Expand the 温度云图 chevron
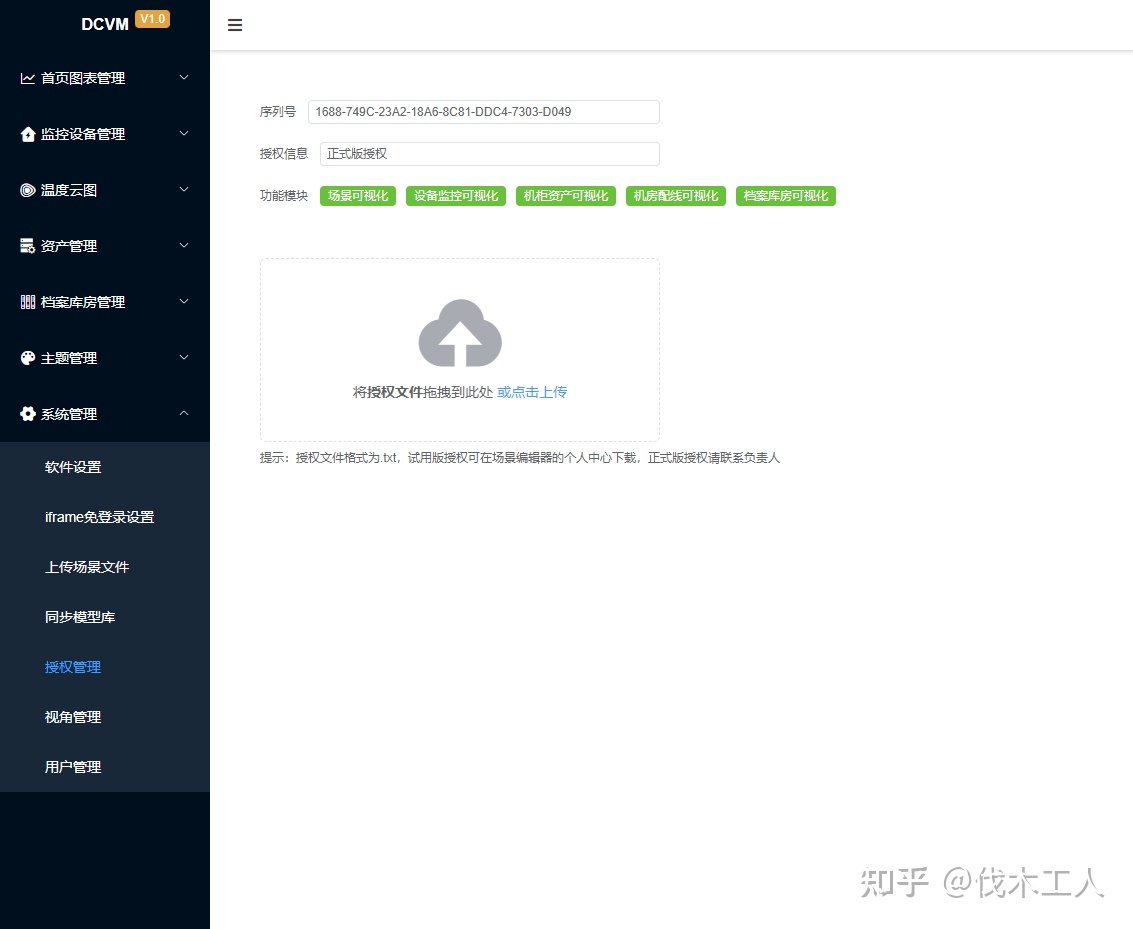 (184, 189)
